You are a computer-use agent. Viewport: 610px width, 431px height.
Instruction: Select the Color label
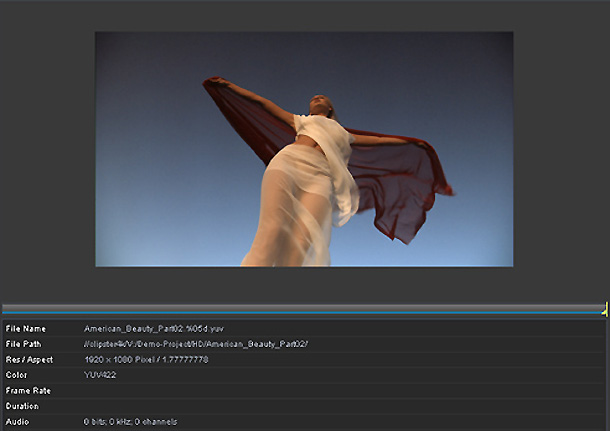[x=17, y=375]
